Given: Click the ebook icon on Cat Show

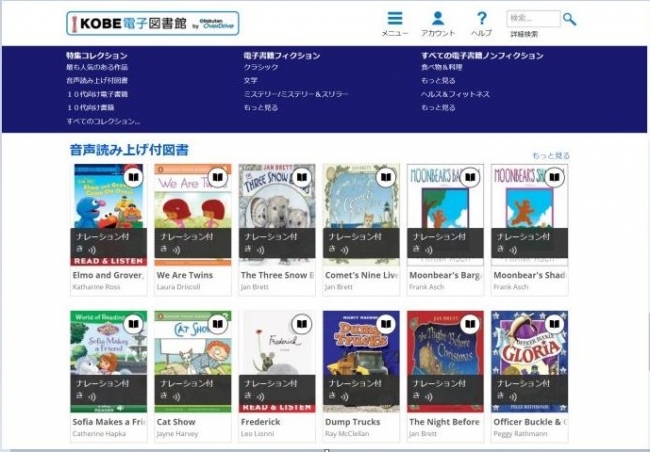Looking at the screenshot, I should 217,324.
